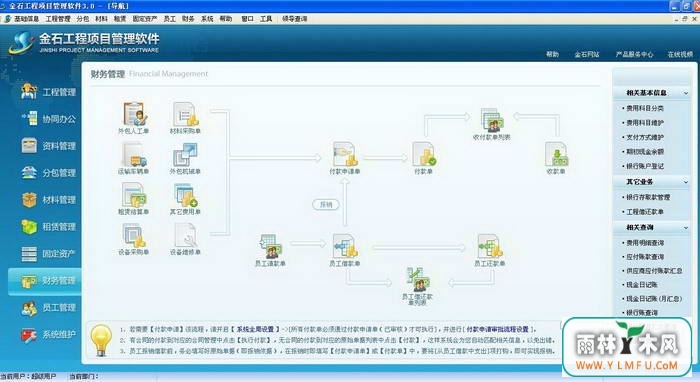Screen dimensions: 700x382
Task: Click the 报销 label button
Action: [326, 204]
